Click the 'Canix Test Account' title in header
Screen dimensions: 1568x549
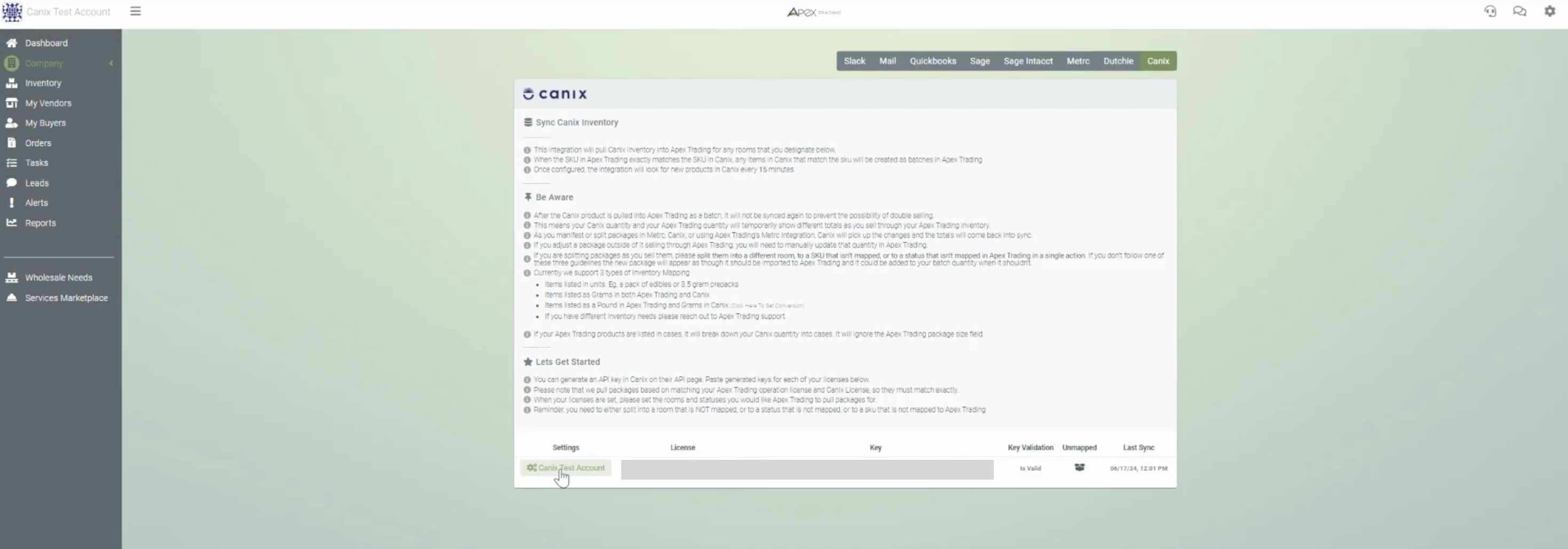(68, 12)
